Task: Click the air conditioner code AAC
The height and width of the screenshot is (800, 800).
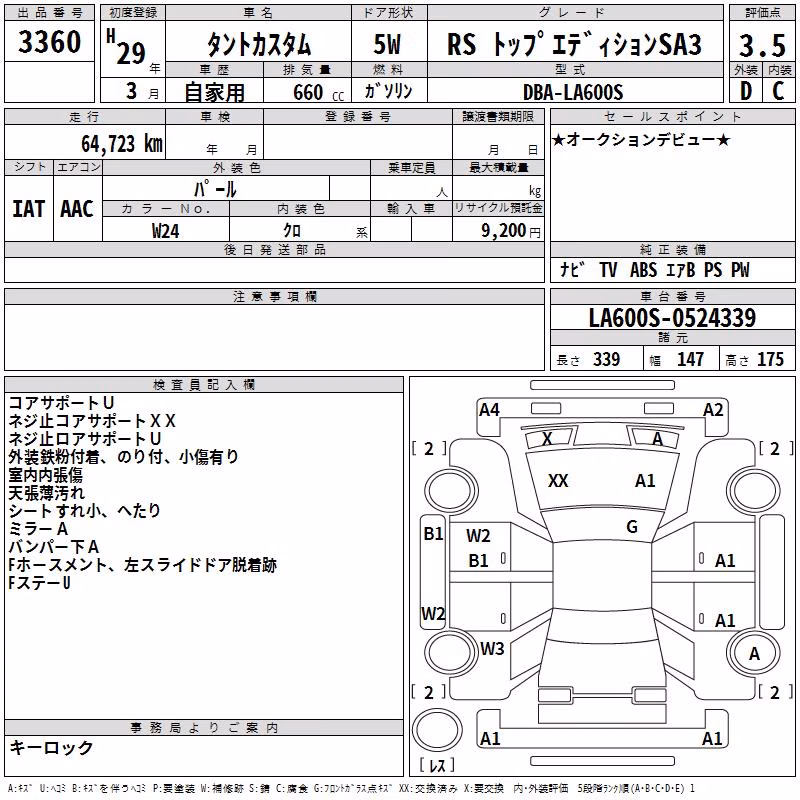Action: (77, 209)
